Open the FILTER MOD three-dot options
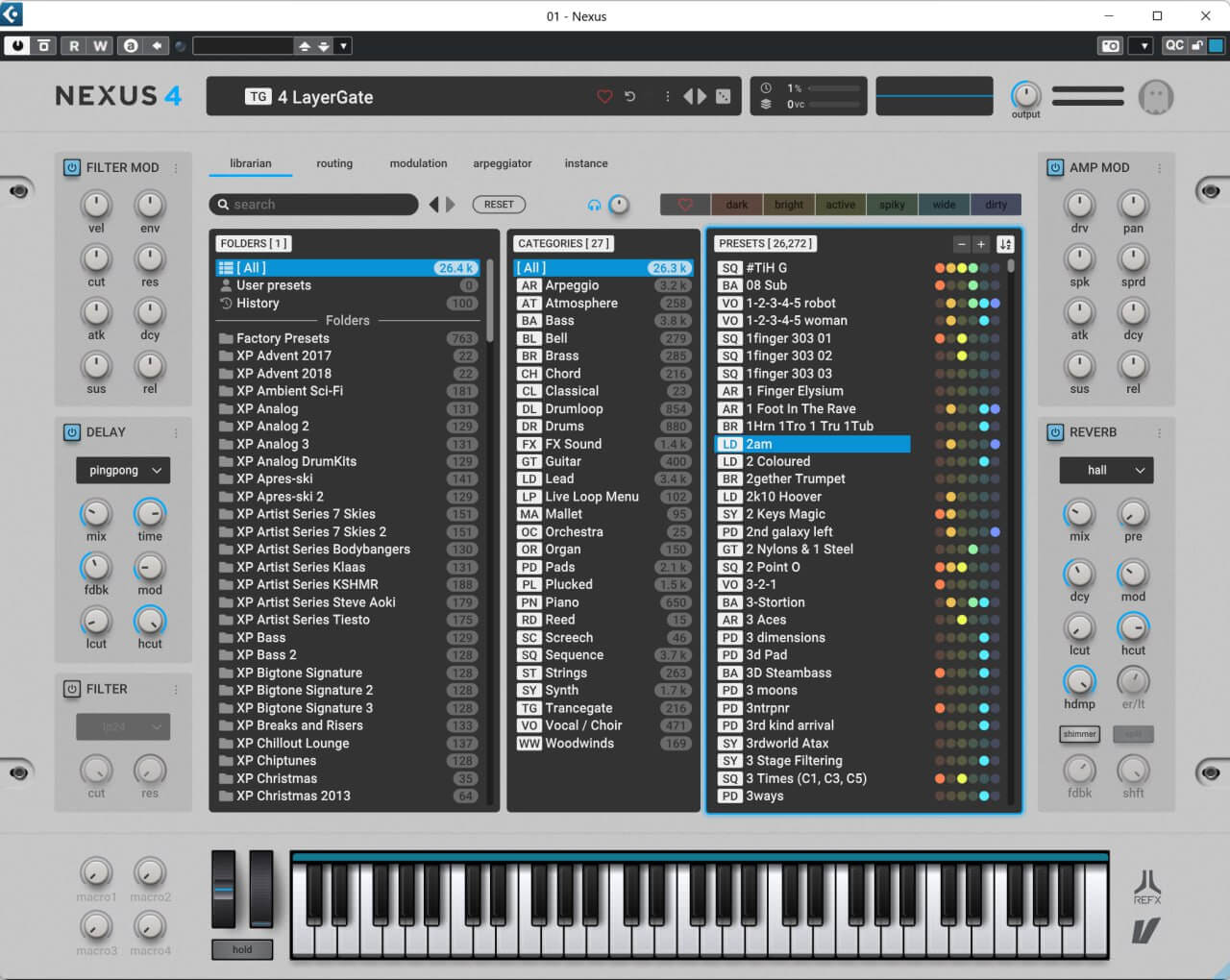This screenshot has height=980, width=1230. click(176, 167)
